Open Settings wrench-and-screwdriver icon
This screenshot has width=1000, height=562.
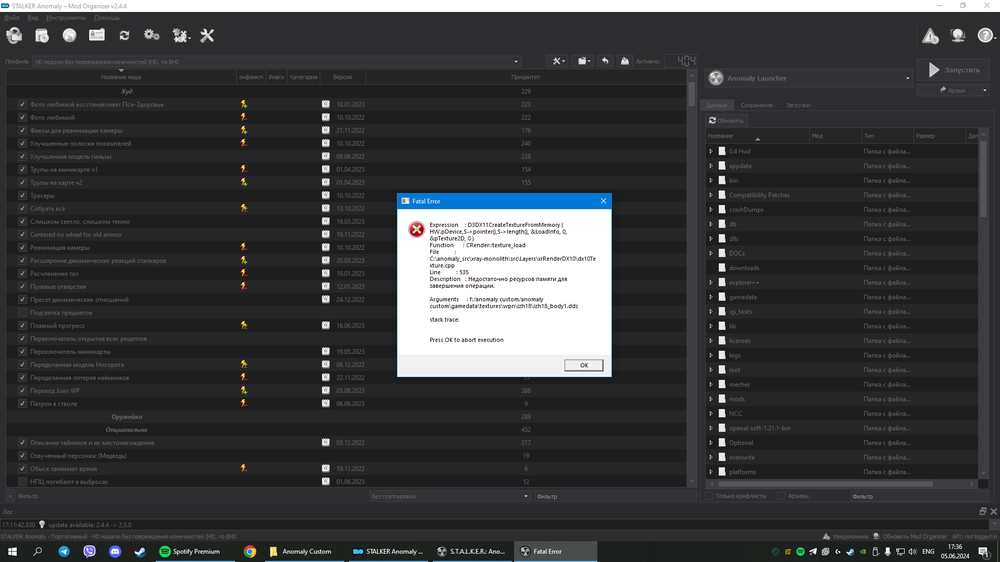click(x=207, y=36)
